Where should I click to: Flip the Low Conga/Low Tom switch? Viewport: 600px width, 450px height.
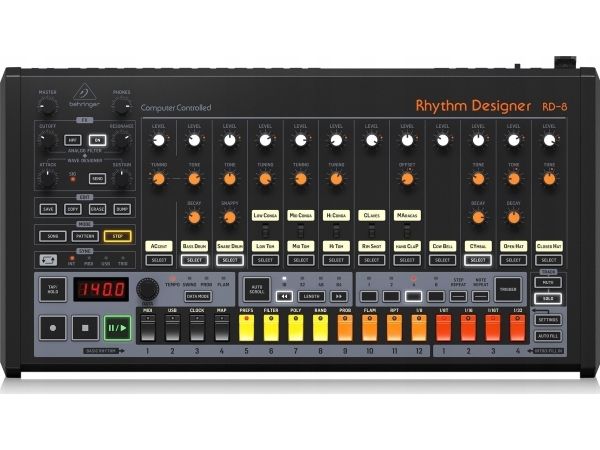pos(265,230)
